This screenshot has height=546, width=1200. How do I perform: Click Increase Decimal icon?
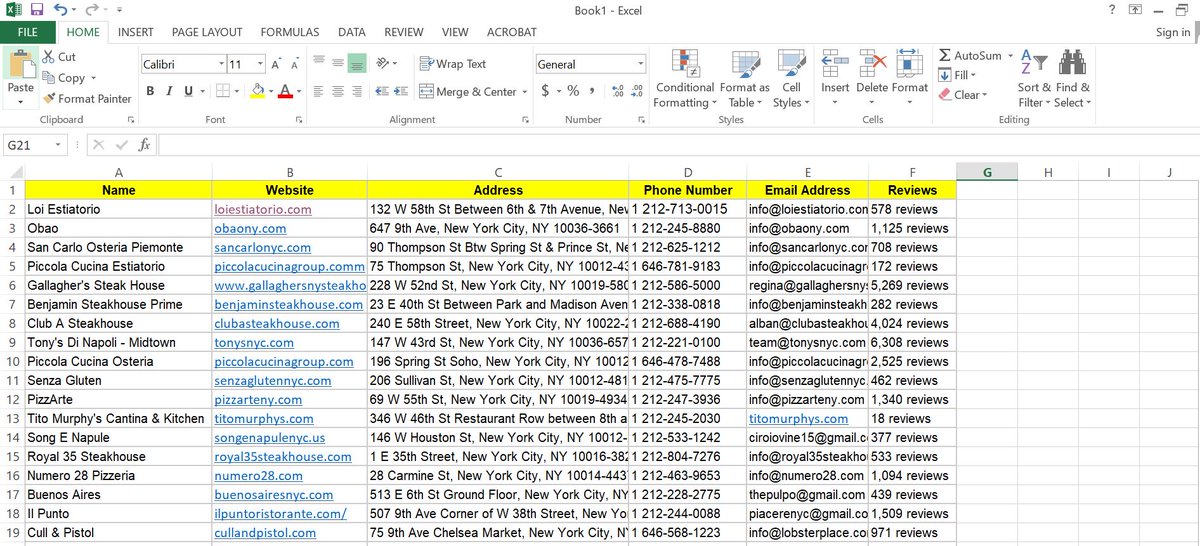(x=617, y=91)
